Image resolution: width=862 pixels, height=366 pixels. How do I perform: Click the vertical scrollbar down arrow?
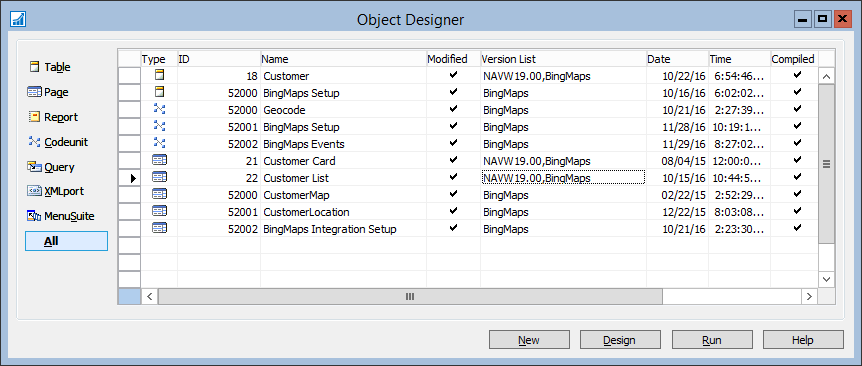point(826,280)
